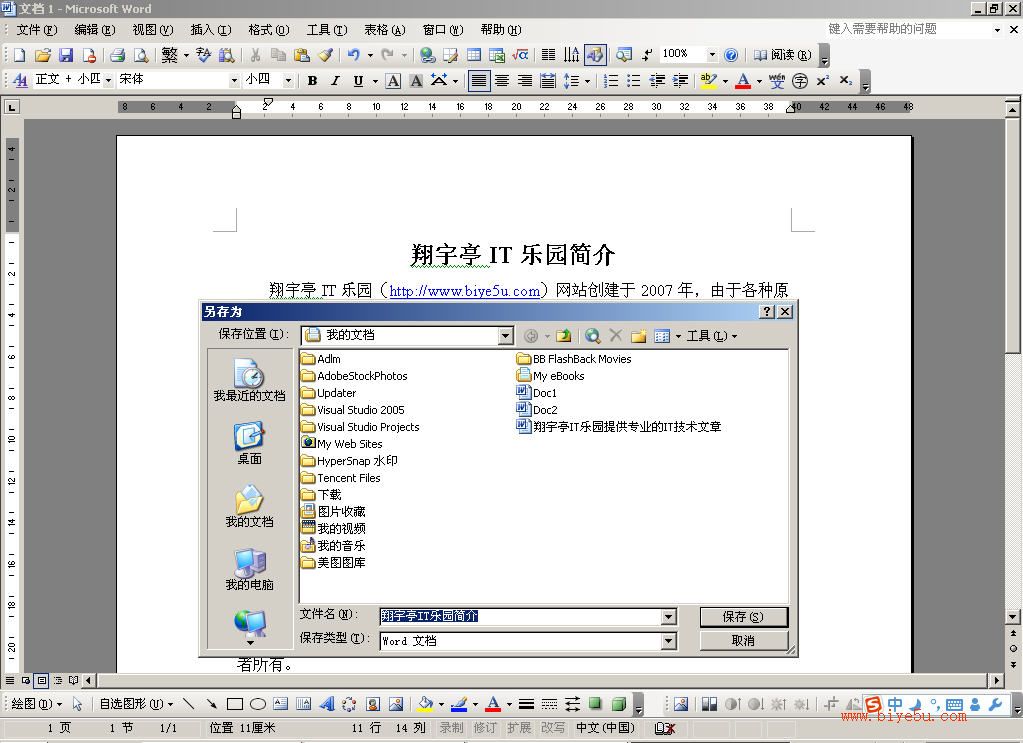Open the 保存类型 file type dropdown
This screenshot has height=743, width=1023.
pyautogui.click(x=668, y=640)
